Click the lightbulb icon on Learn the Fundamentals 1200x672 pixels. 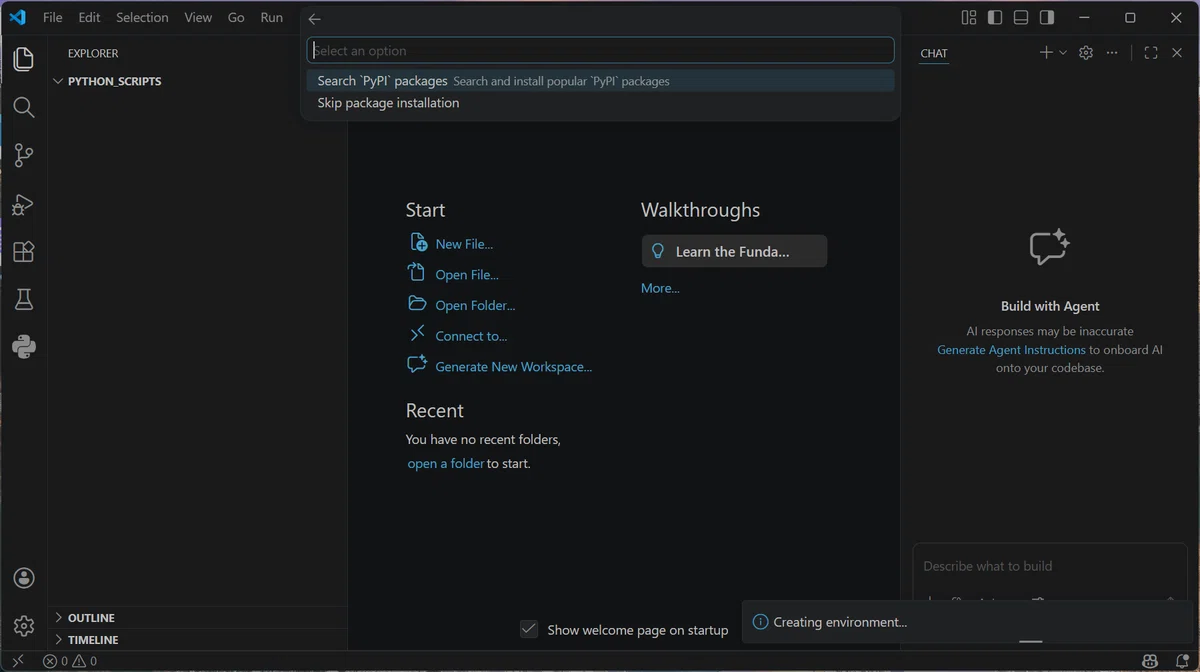[x=658, y=251]
